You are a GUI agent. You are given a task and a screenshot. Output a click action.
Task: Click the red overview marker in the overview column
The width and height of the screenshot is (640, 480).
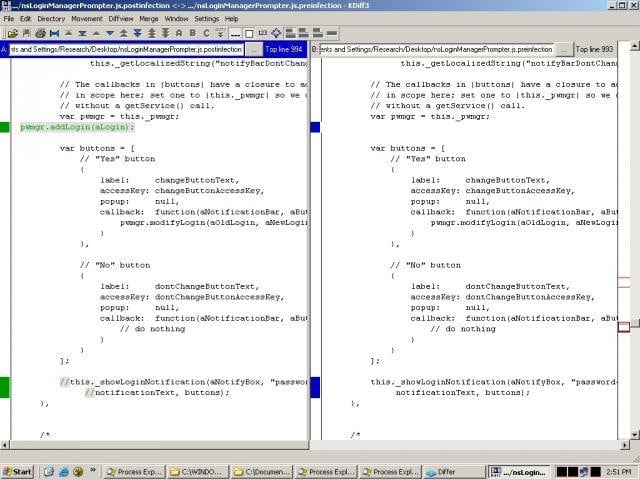point(624,327)
